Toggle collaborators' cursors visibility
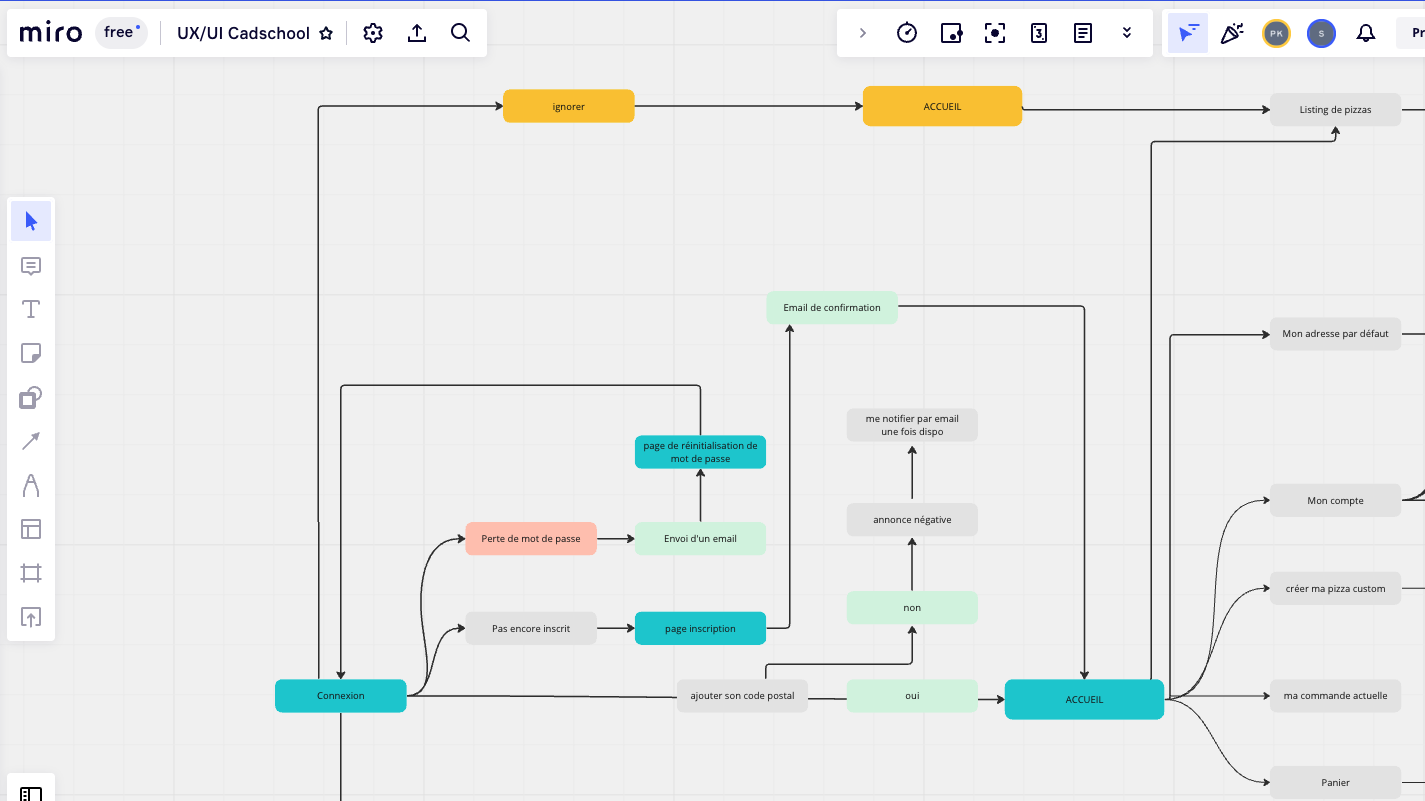The height and width of the screenshot is (801, 1425). tap(1187, 33)
